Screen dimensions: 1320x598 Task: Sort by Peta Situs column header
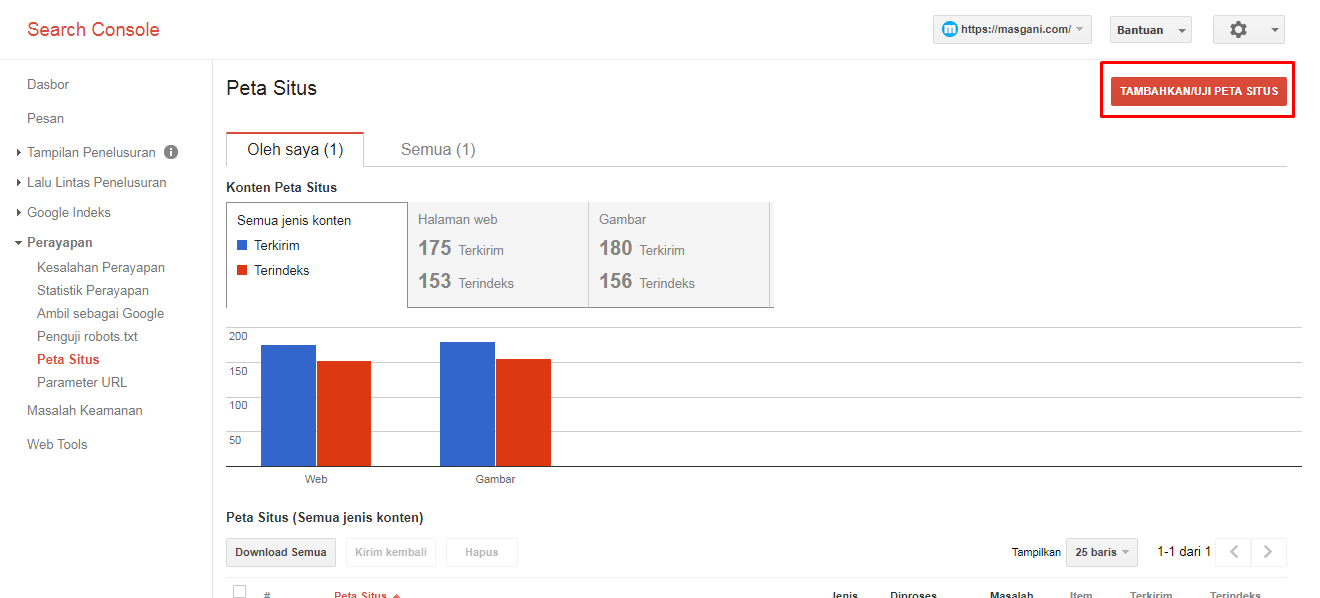[367, 594]
